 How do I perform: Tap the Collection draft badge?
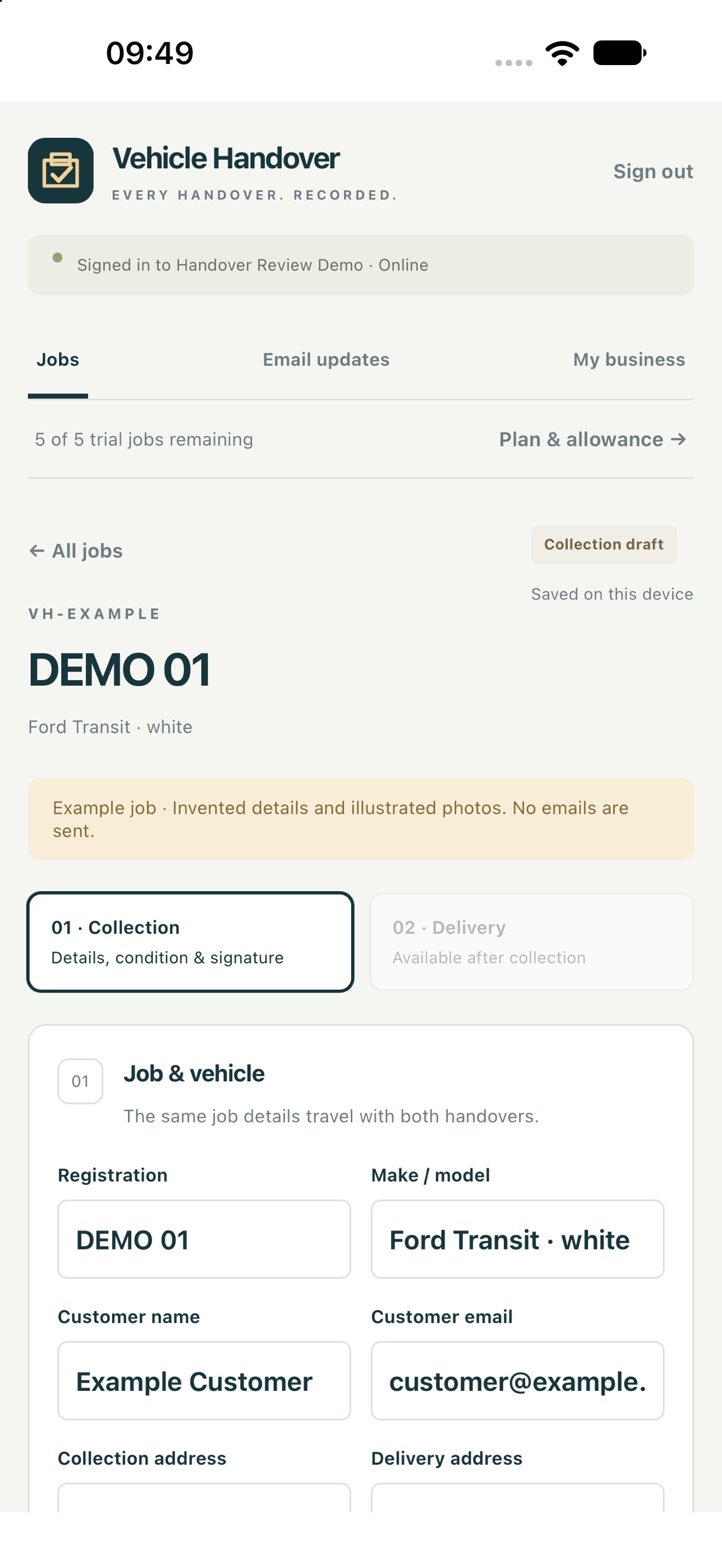pos(603,544)
